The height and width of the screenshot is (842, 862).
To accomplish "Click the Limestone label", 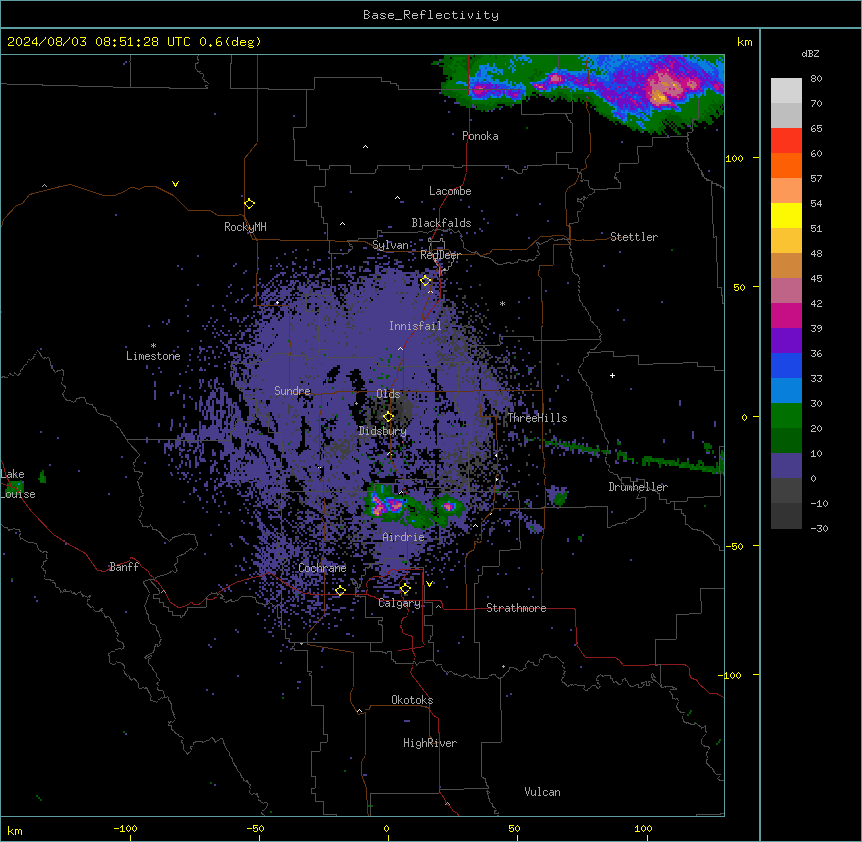I will 153,356.
